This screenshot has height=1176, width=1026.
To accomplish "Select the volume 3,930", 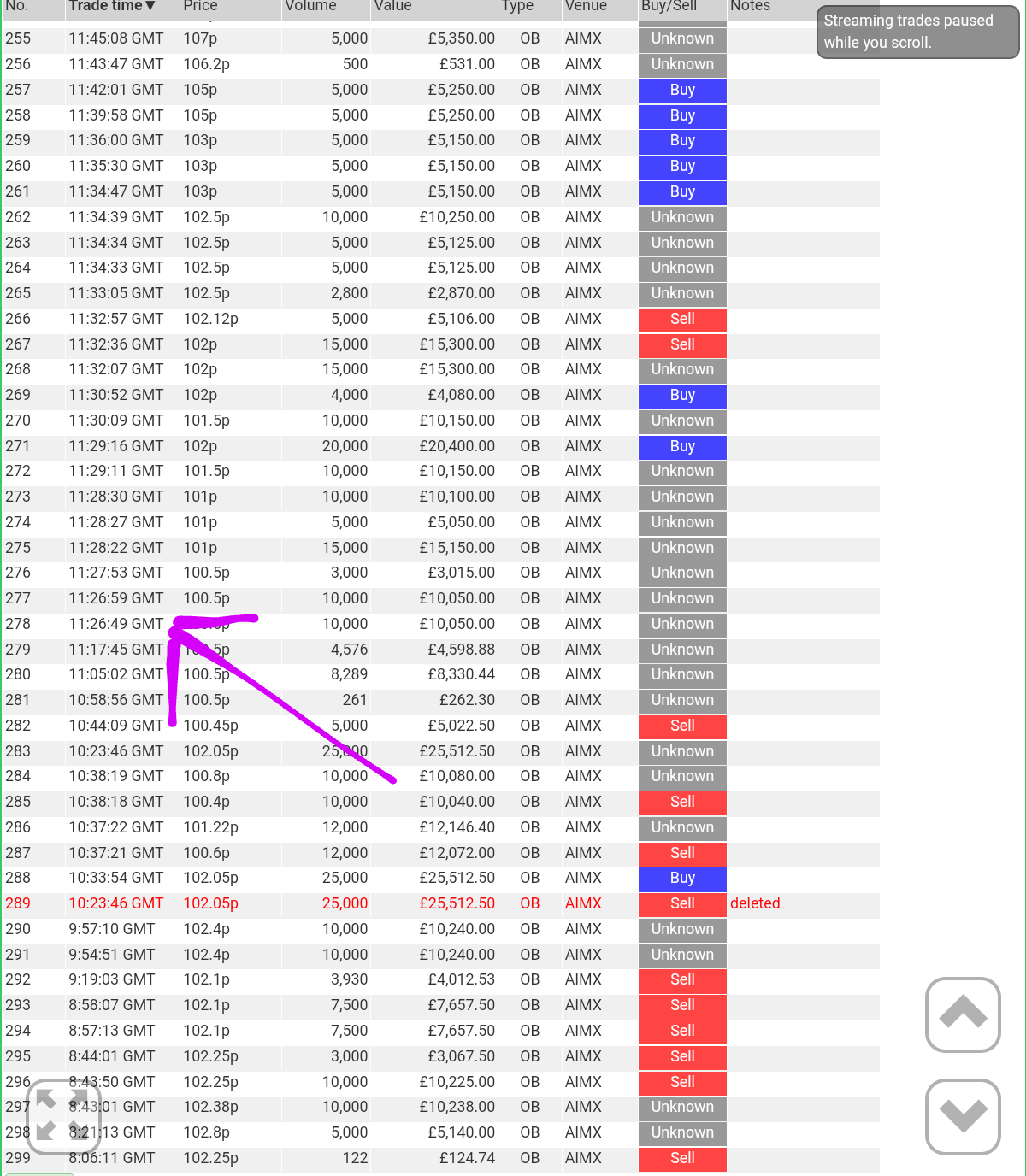I will click(350, 979).
